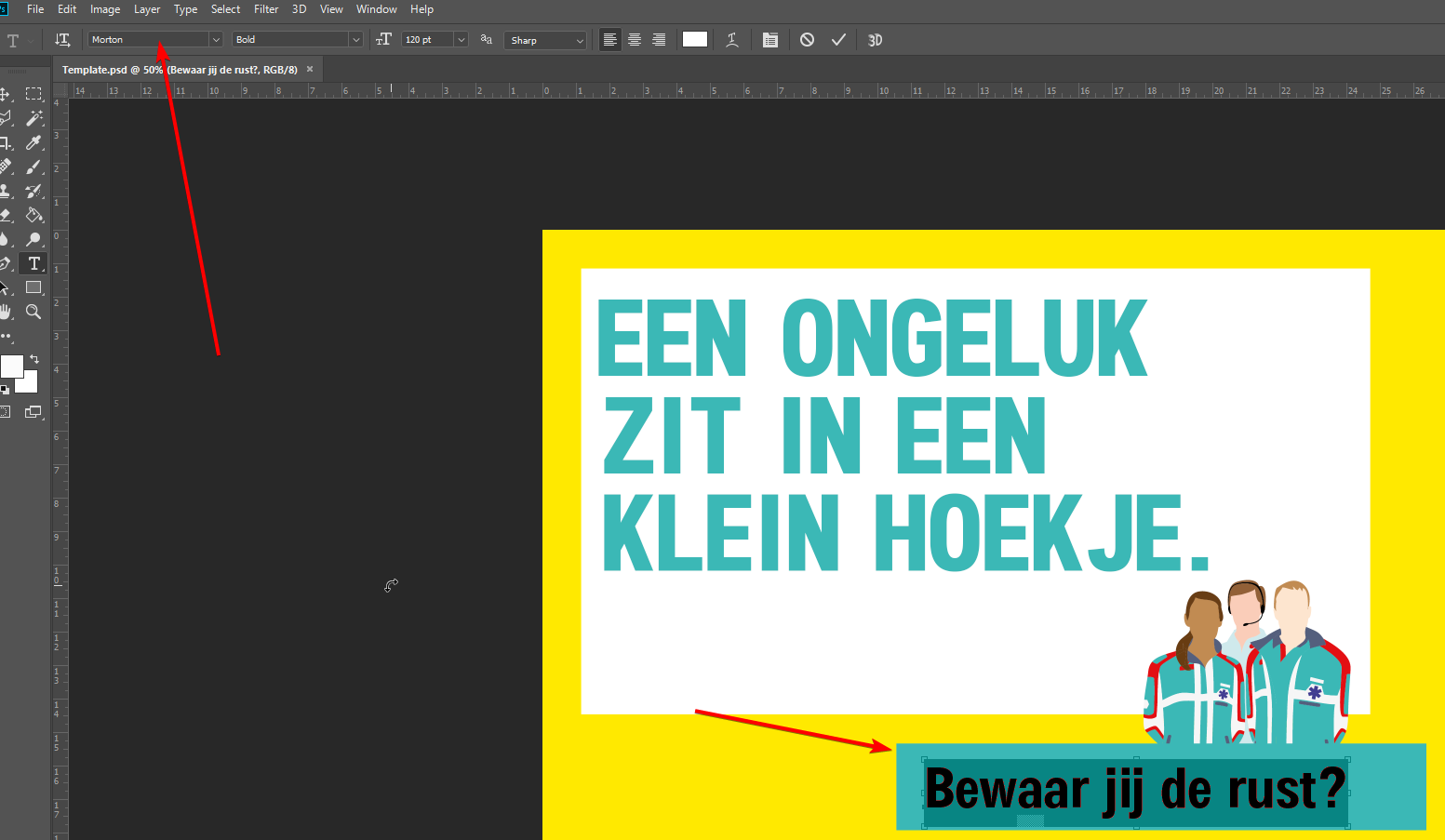Set text alignment to center
Image resolution: width=1445 pixels, height=840 pixels.
click(635, 40)
